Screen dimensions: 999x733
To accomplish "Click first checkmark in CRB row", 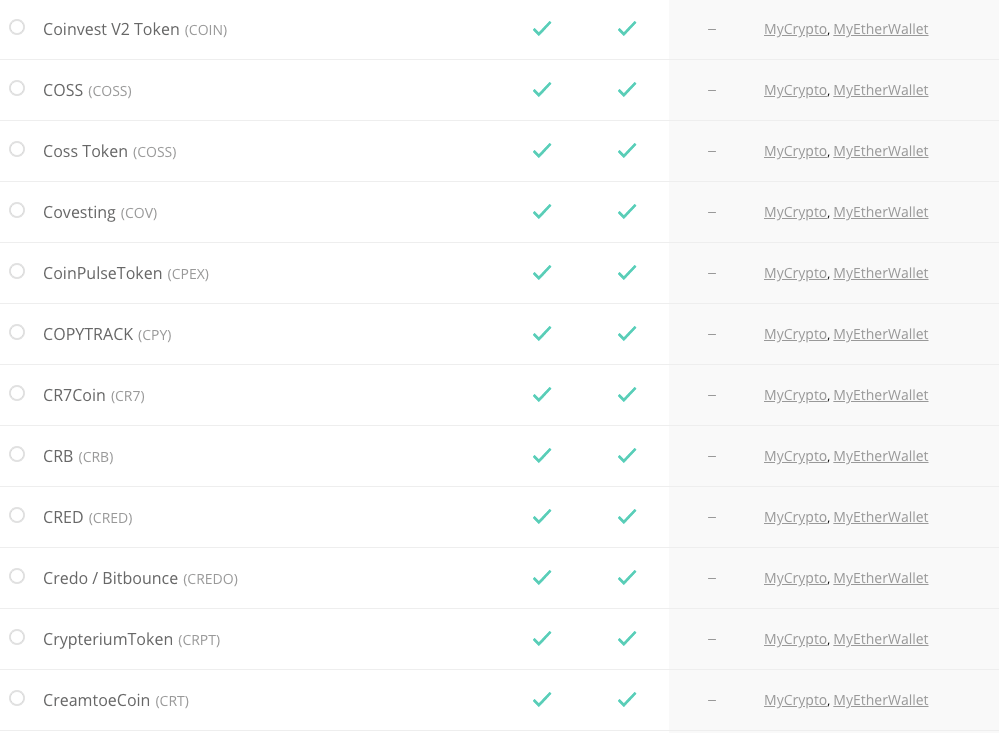I will [542, 456].
